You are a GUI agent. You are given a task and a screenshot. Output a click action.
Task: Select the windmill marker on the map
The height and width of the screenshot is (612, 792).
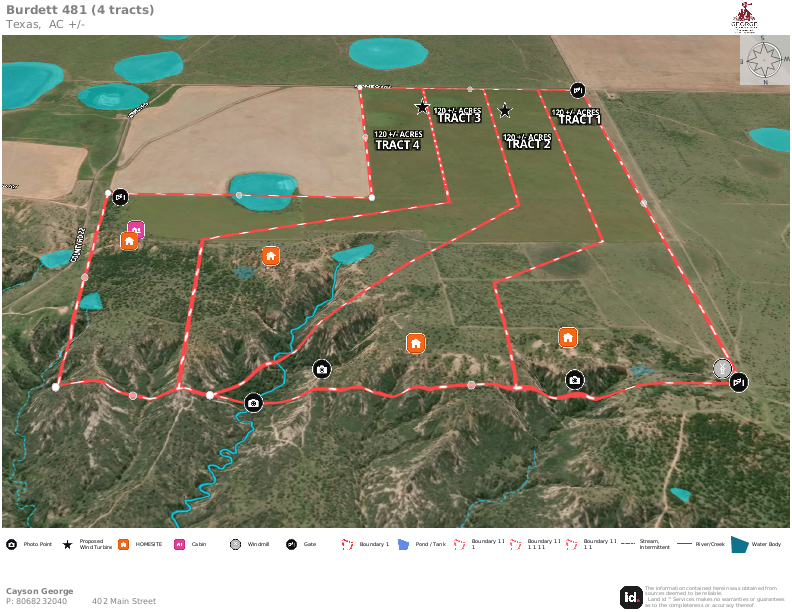721,368
